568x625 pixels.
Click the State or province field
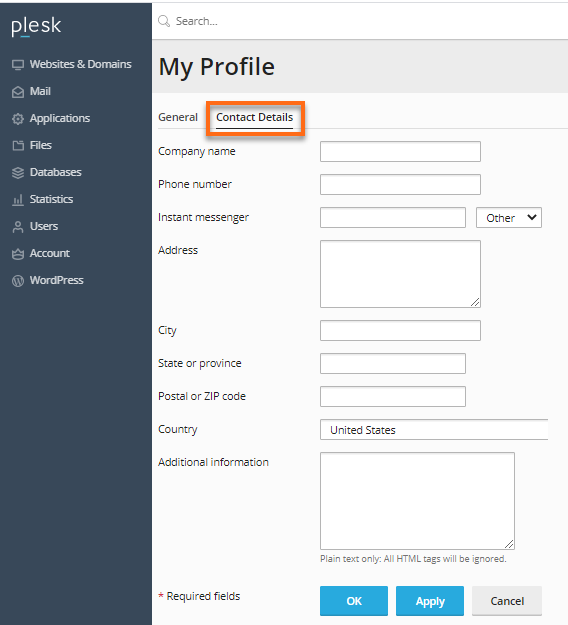(x=393, y=364)
